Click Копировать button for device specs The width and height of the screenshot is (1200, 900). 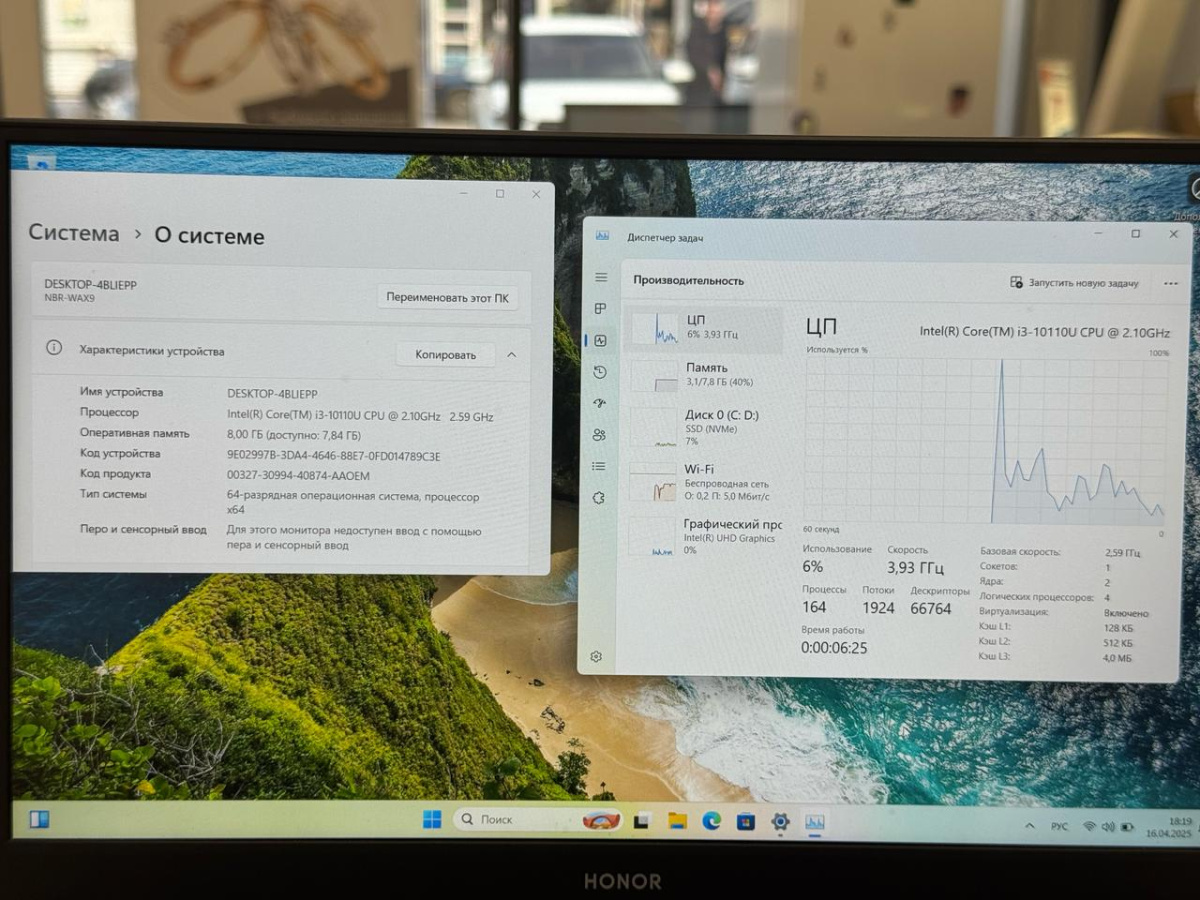(x=445, y=354)
